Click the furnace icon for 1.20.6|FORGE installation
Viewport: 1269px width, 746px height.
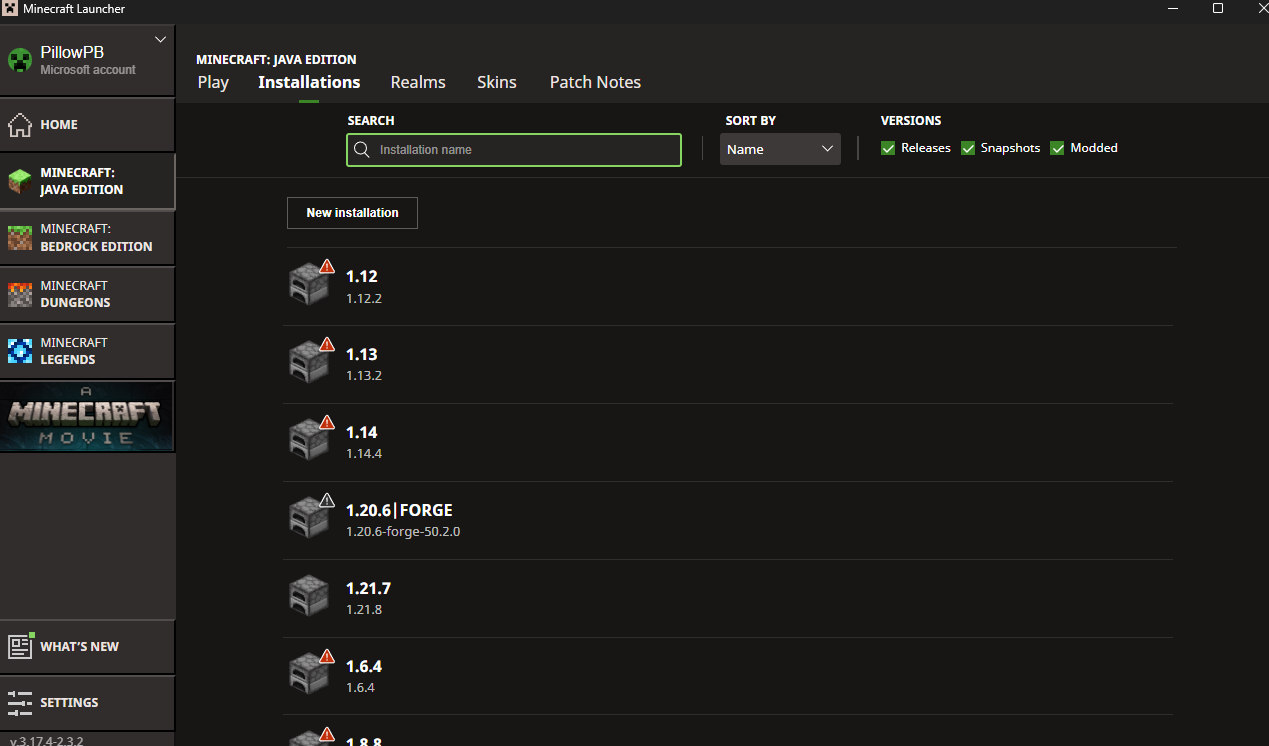pos(309,517)
